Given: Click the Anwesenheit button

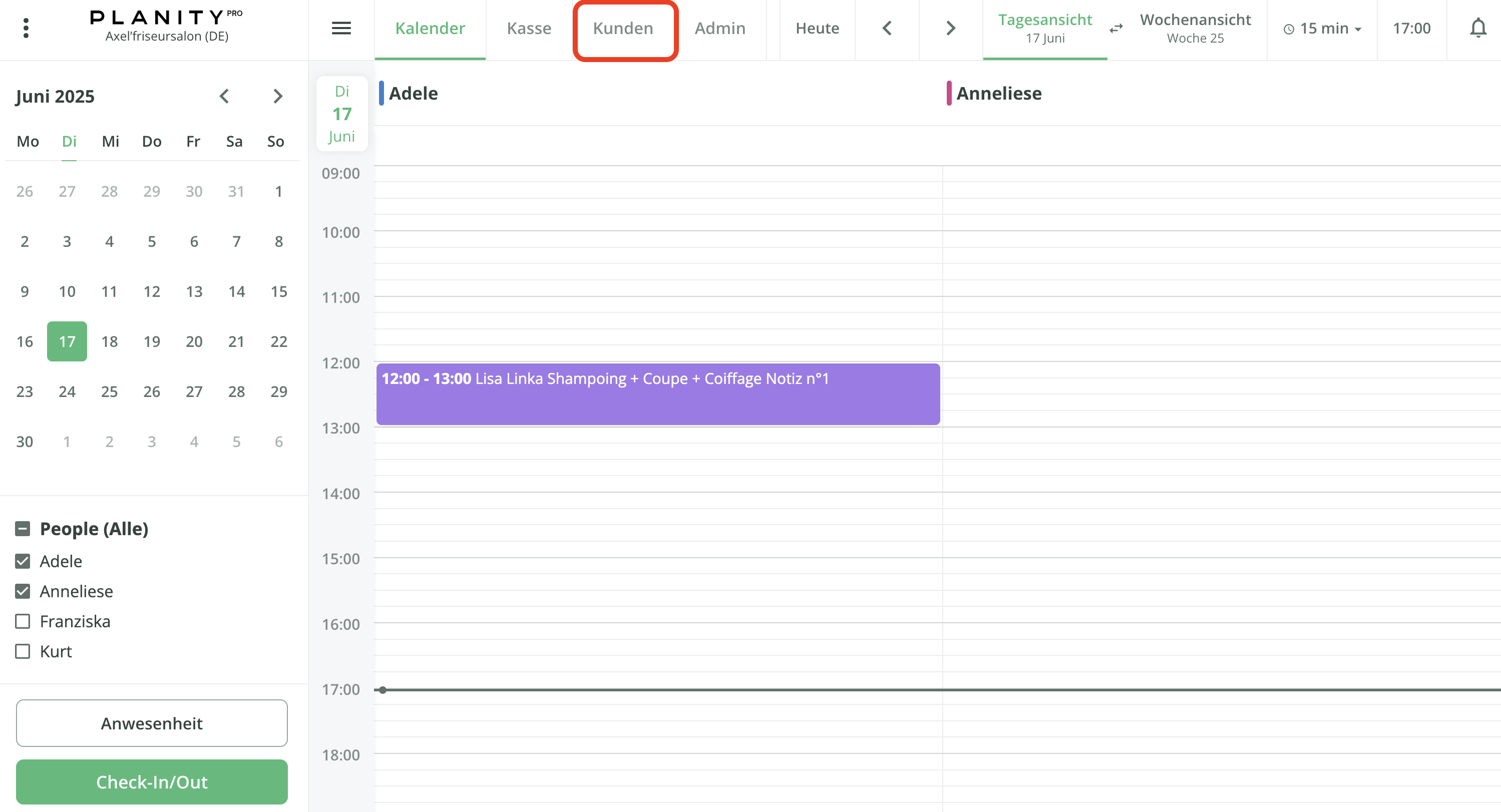Looking at the screenshot, I should [x=152, y=723].
